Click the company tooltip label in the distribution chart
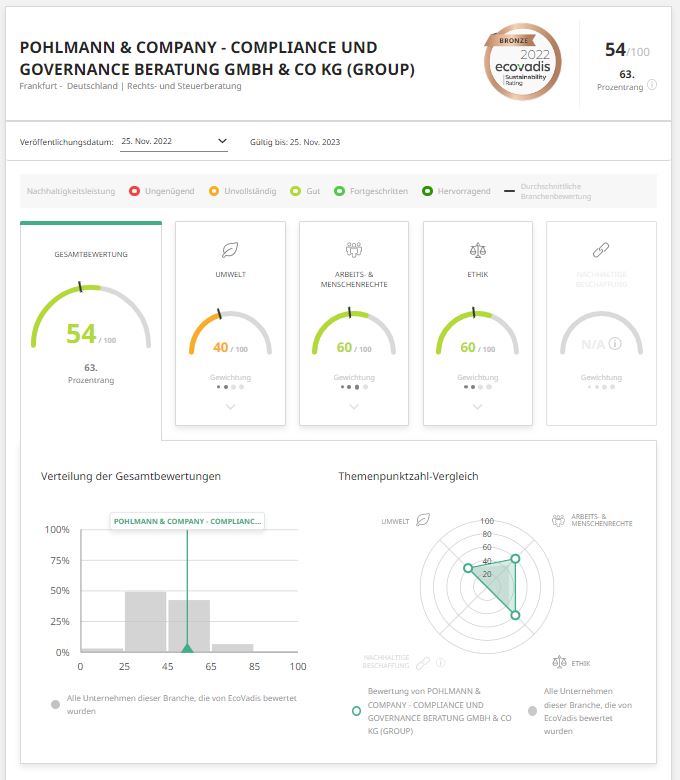The width and height of the screenshot is (680, 780). [187, 521]
